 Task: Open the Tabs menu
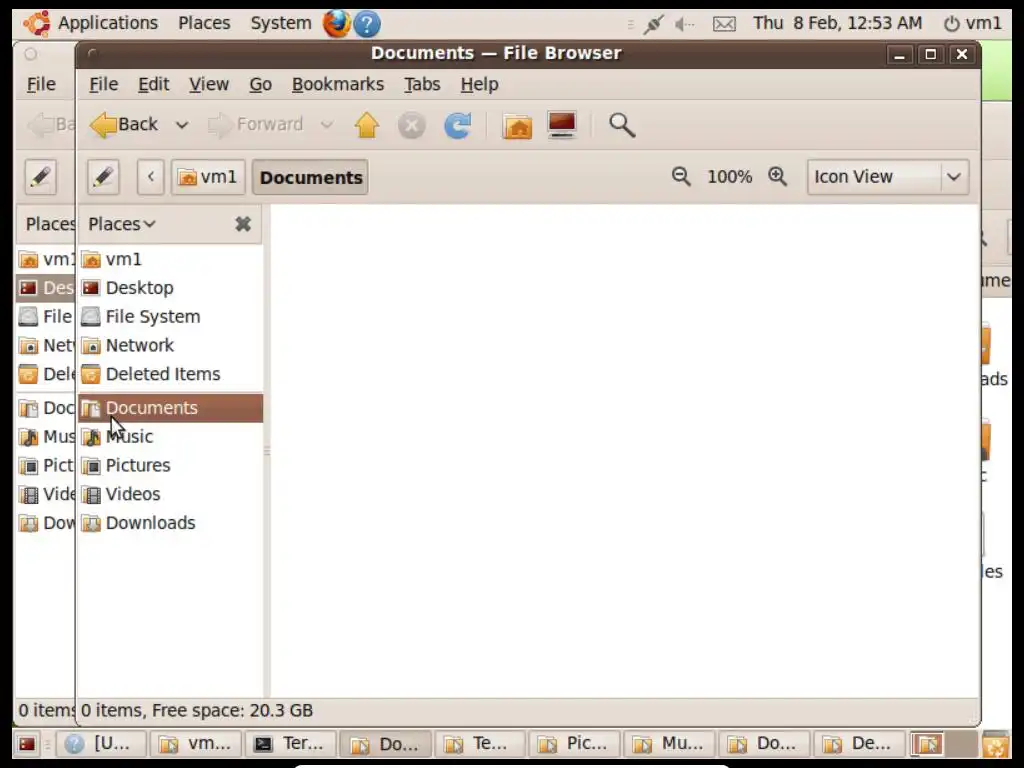coord(422,84)
